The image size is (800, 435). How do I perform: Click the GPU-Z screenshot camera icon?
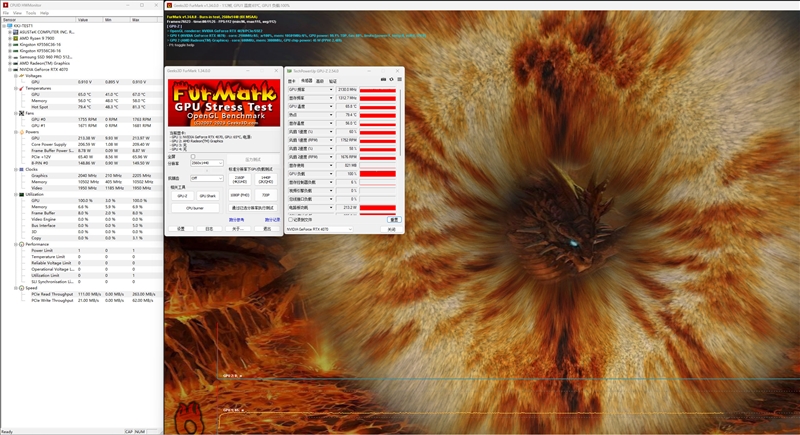click(383, 80)
